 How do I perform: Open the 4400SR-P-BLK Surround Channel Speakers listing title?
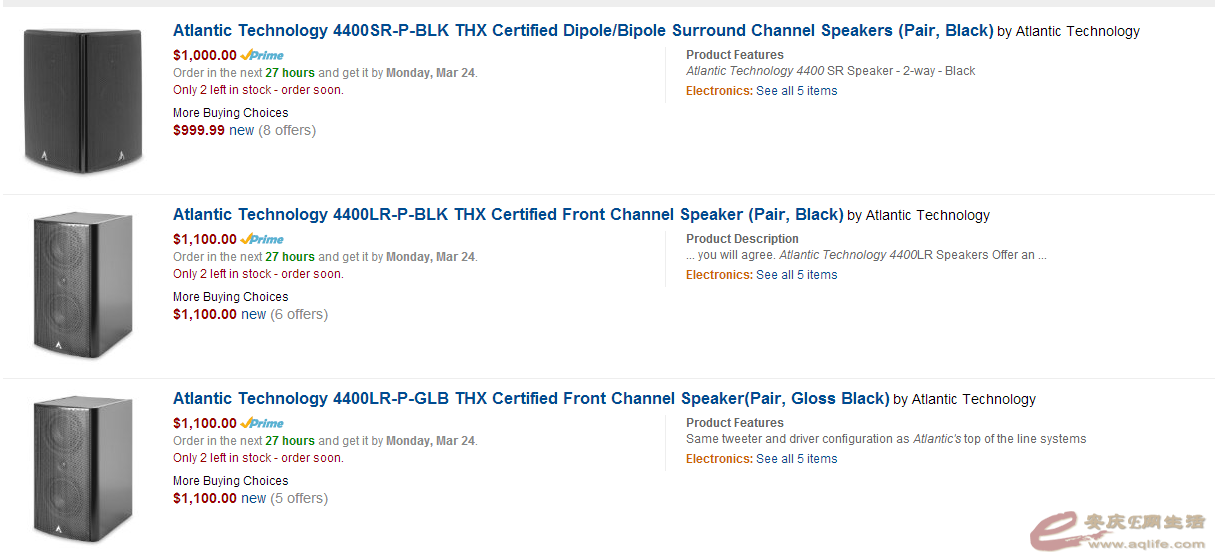click(583, 31)
